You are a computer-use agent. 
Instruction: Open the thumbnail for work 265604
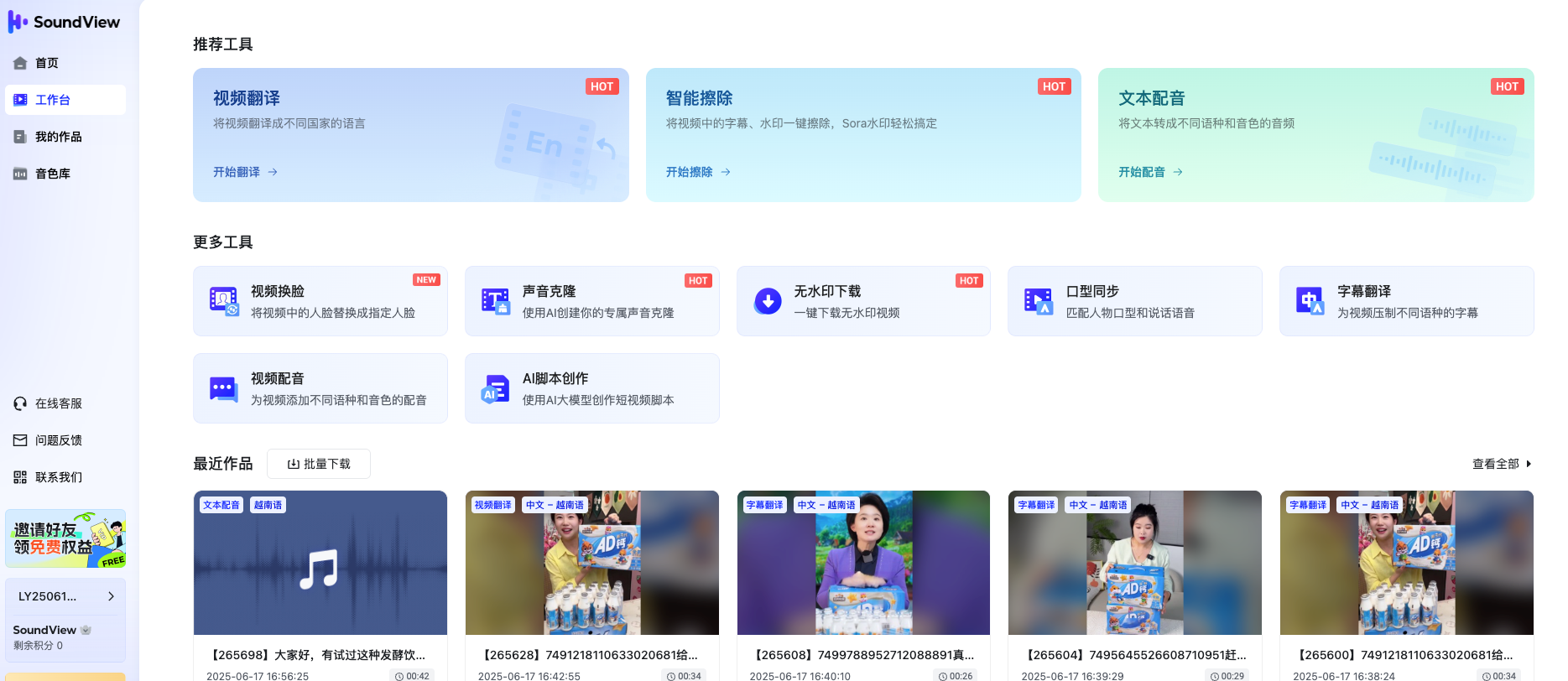coord(1135,563)
